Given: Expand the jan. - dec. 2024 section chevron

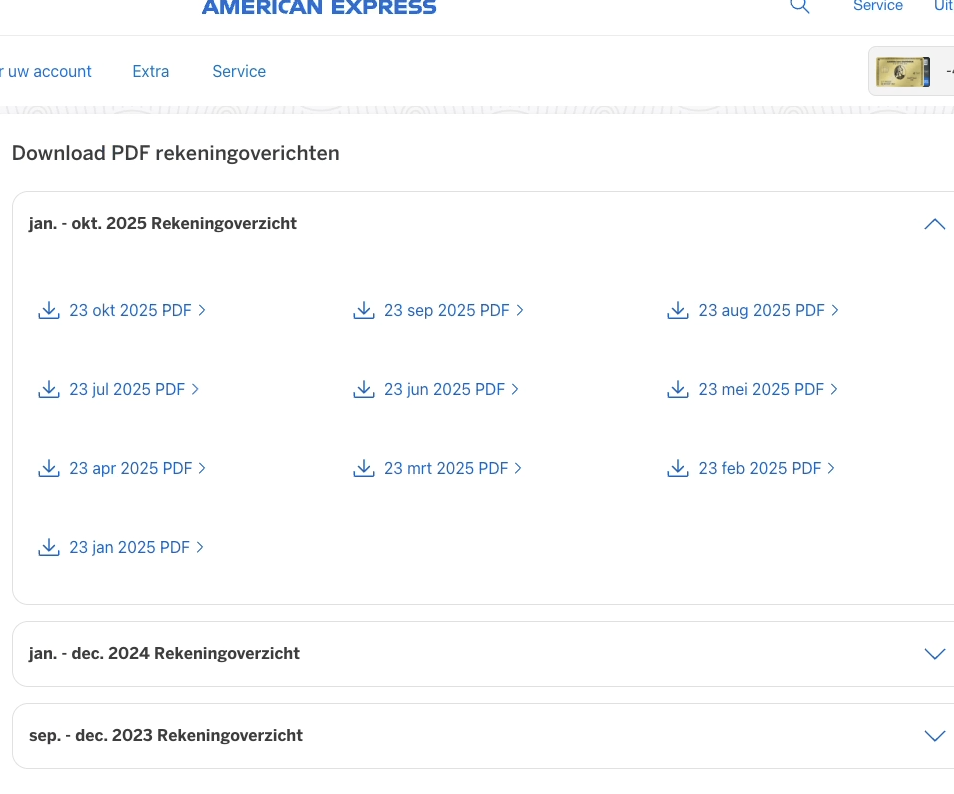Looking at the screenshot, I should tap(935, 654).
